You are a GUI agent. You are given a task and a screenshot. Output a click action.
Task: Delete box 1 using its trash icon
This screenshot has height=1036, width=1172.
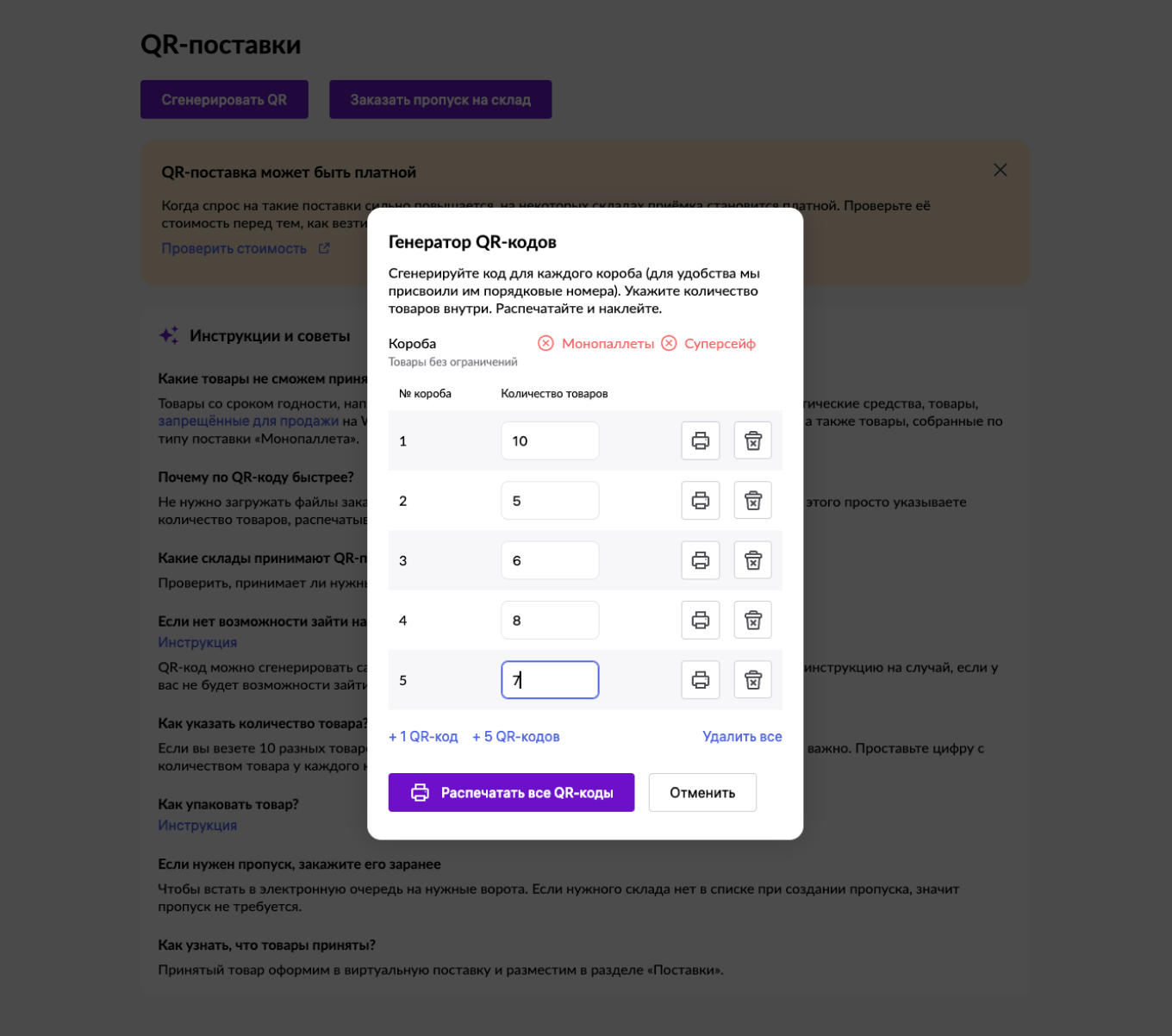coord(752,440)
